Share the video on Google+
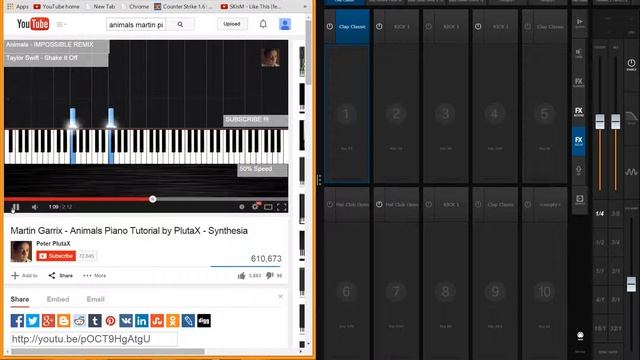 coord(48,320)
